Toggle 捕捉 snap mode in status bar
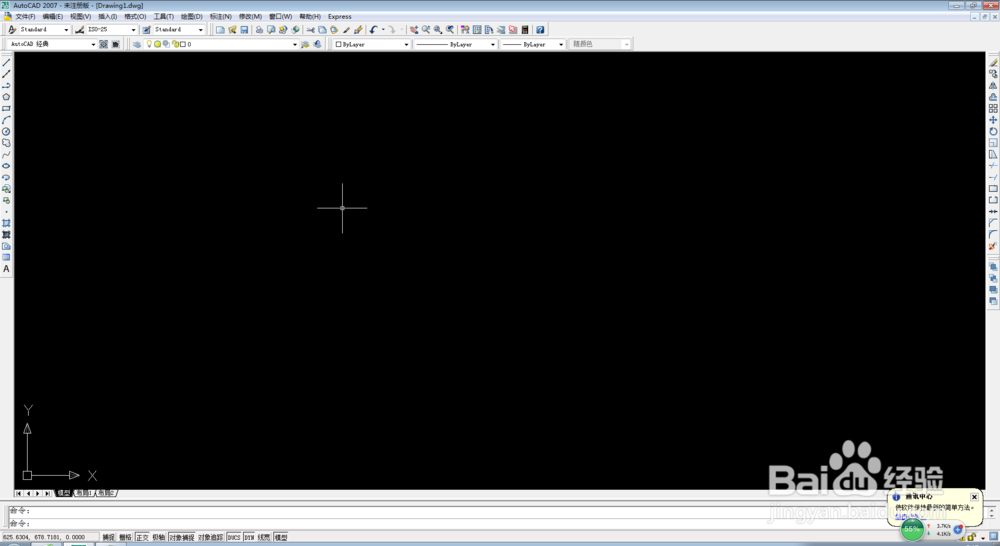Viewport: 1000px width, 546px height. (109, 538)
